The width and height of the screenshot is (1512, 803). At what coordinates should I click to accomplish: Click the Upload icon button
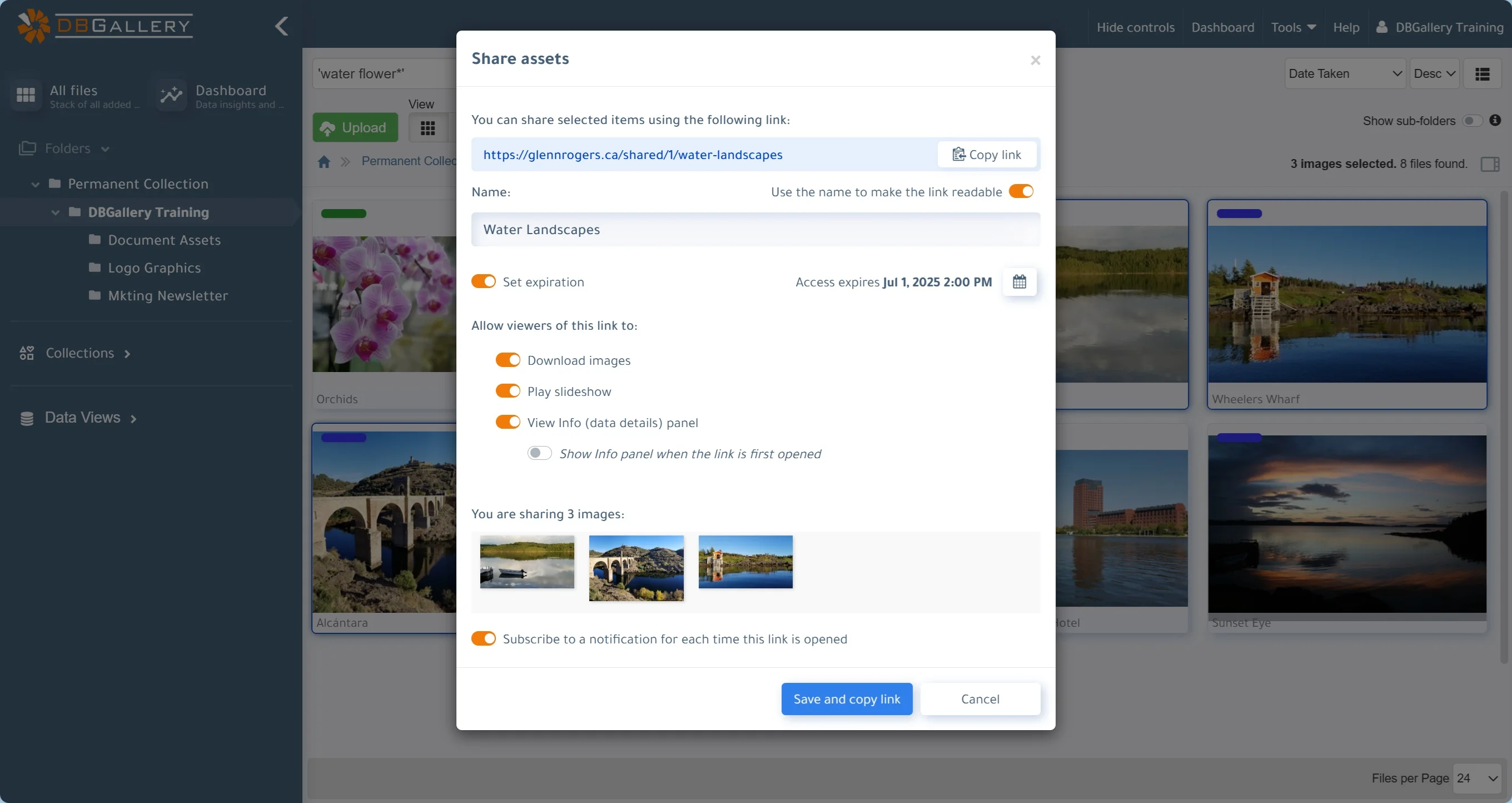(355, 127)
